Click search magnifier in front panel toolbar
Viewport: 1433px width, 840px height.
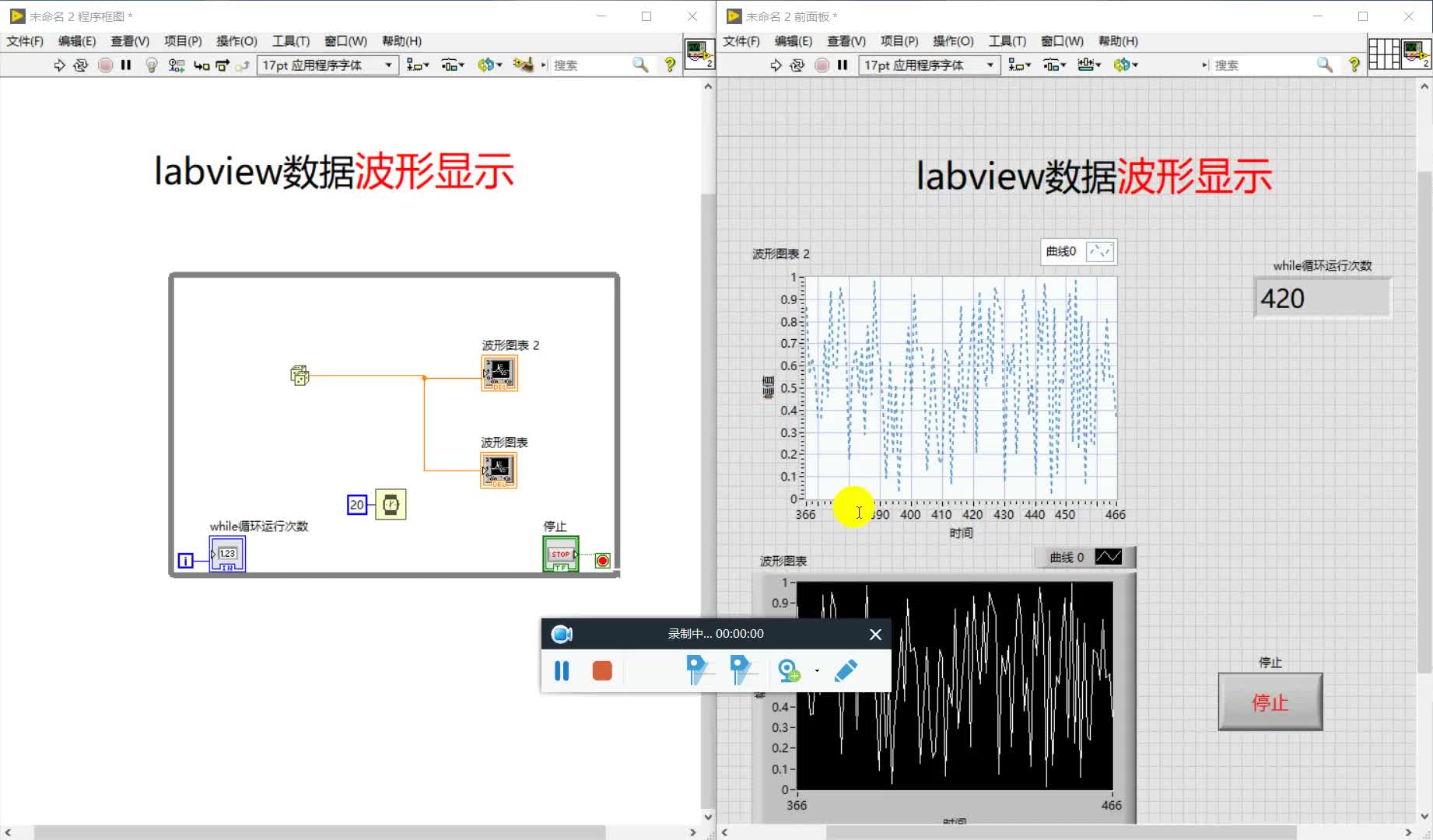[1325, 65]
